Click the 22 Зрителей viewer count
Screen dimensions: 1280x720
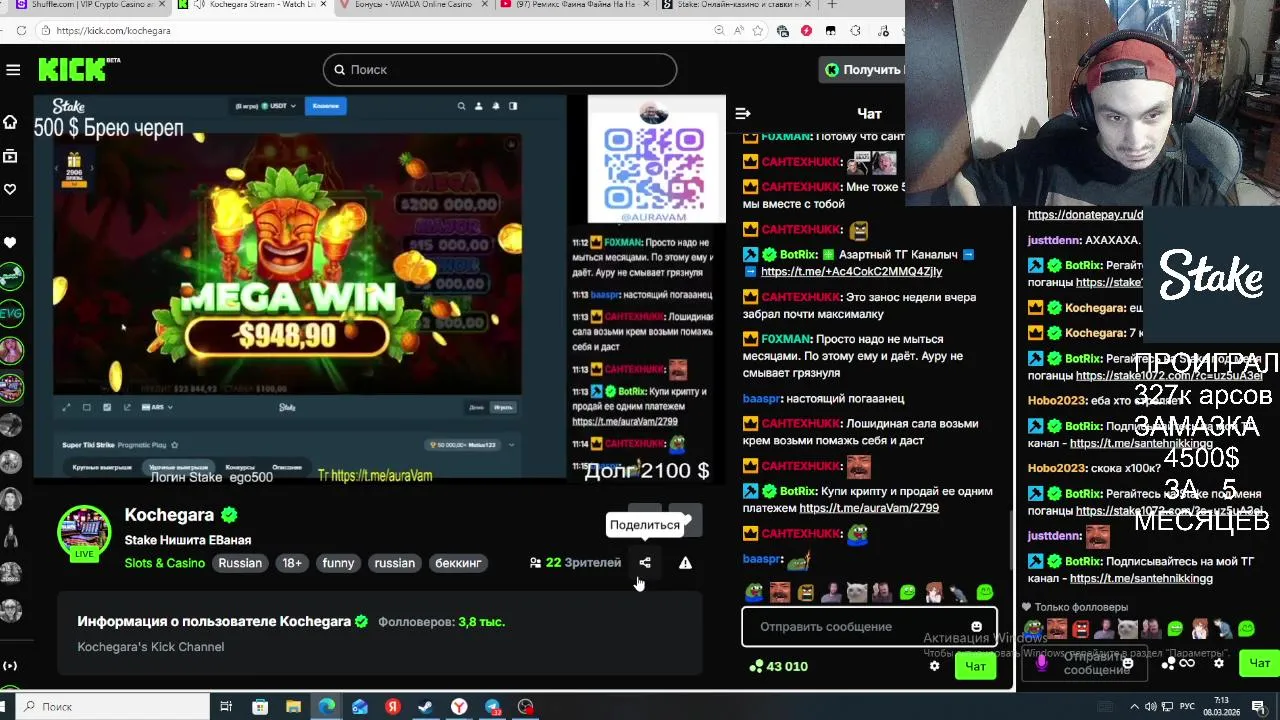(x=575, y=563)
